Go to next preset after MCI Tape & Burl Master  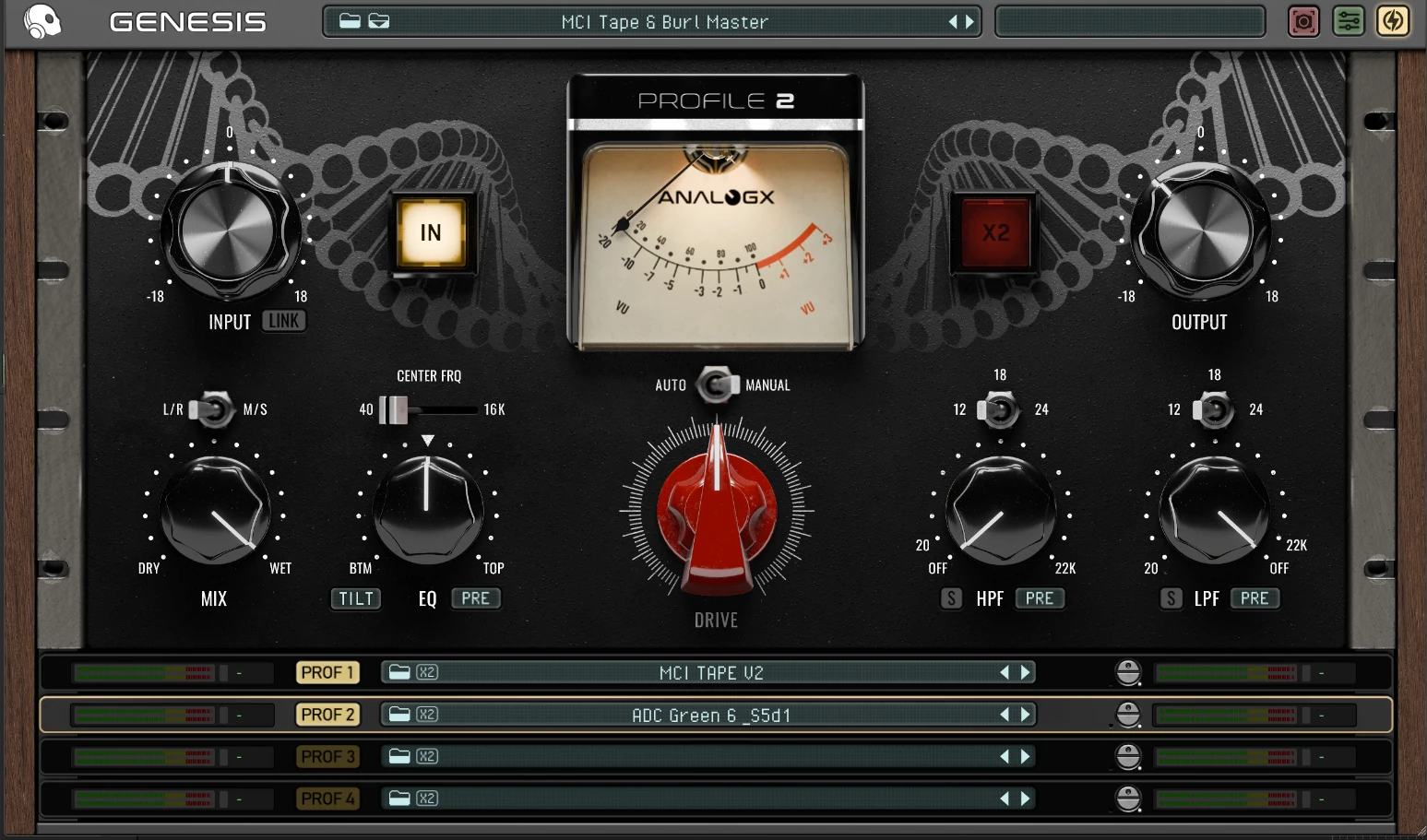click(x=969, y=21)
